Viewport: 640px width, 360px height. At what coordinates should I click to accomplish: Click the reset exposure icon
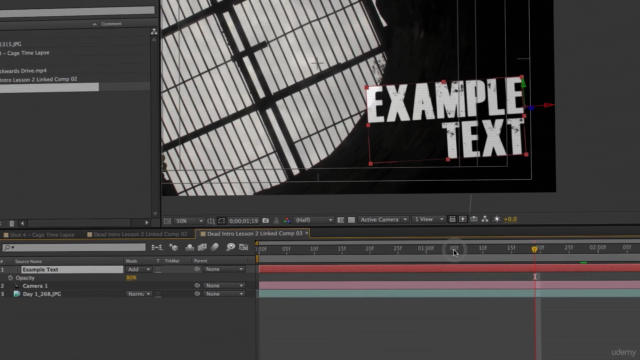tap(497, 219)
